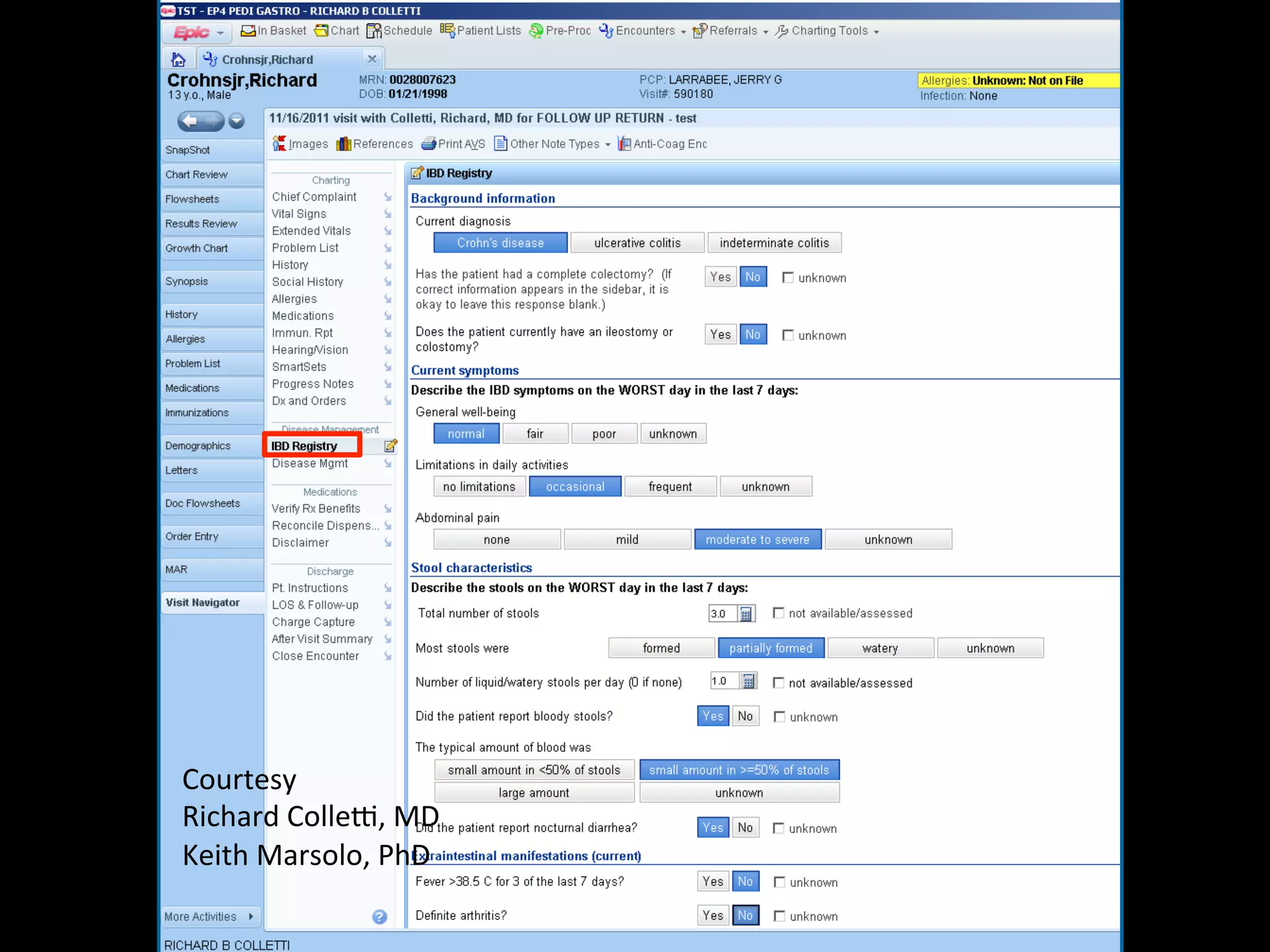Open the Images activity icon
Image resolution: width=1270 pixels, height=952 pixels.
click(279, 144)
